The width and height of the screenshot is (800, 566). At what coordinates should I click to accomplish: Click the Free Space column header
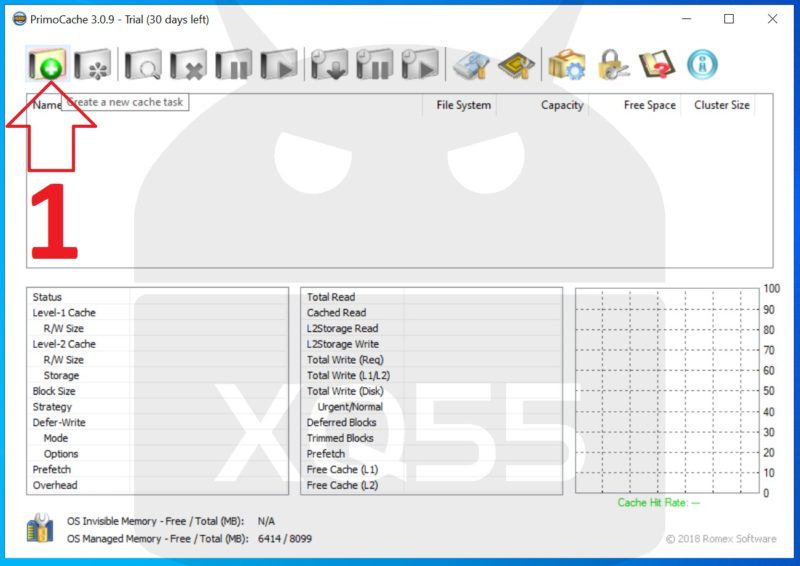click(649, 105)
